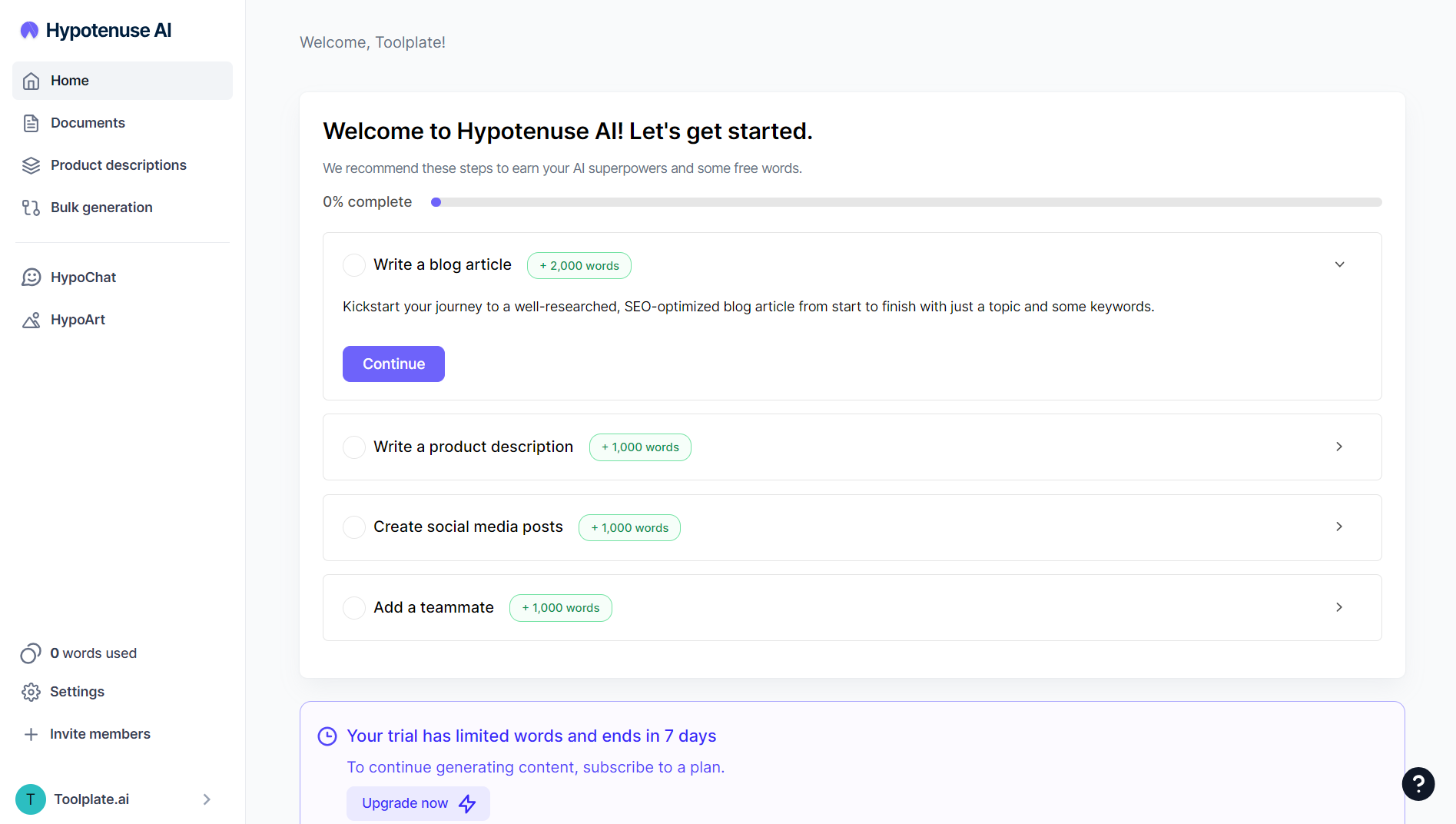
Task: Click the Hypotenuse AI logo icon
Action: 29,30
